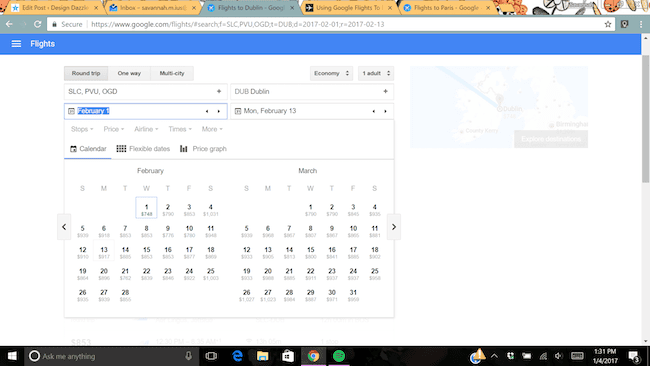This screenshot has height=366, width=650.
Task: Switch to the Price graph tab
Action: point(203,149)
